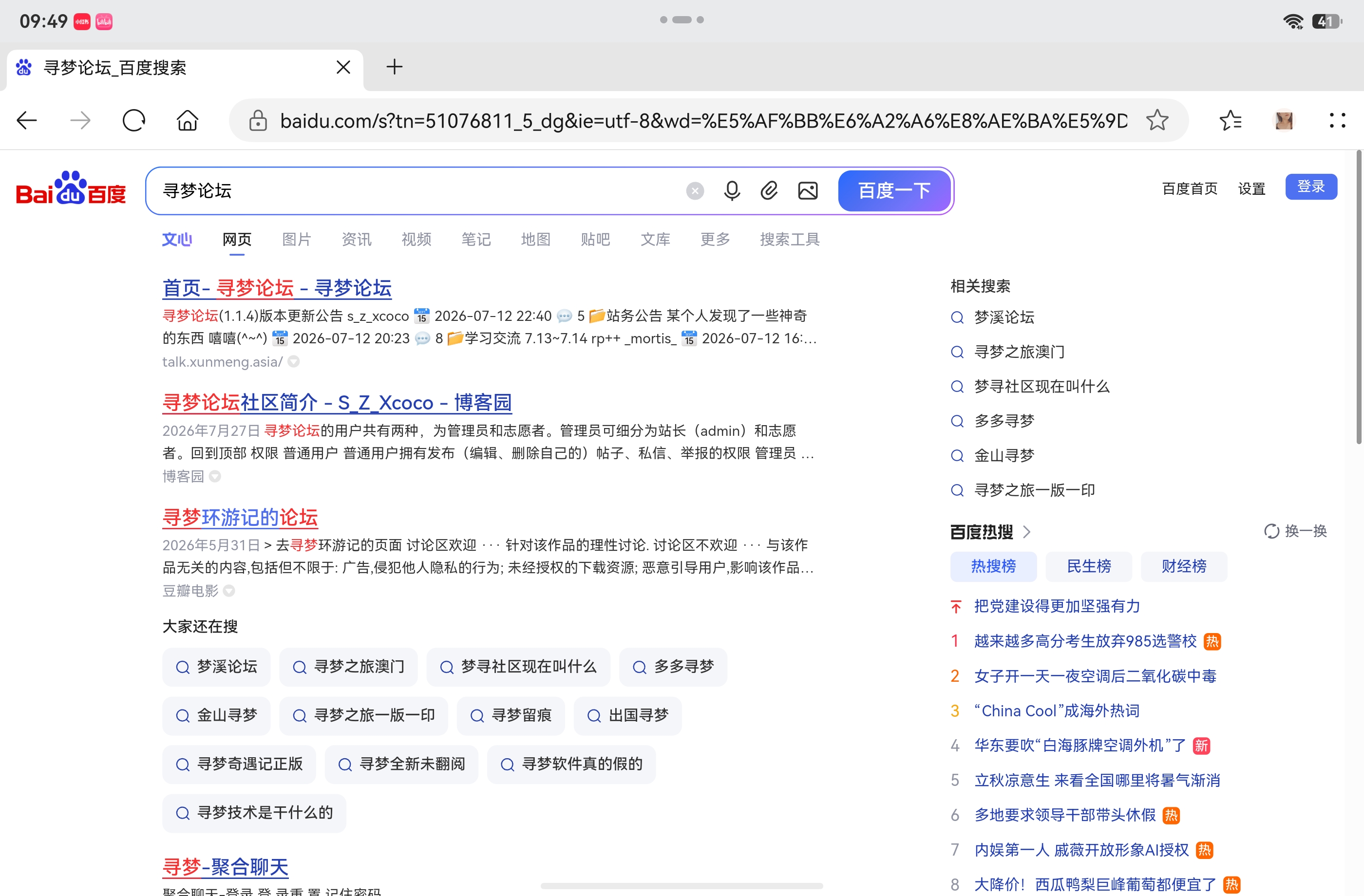
Task: Close the 寻梦论坛_百度搜索 tab
Action: click(x=343, y=67)
